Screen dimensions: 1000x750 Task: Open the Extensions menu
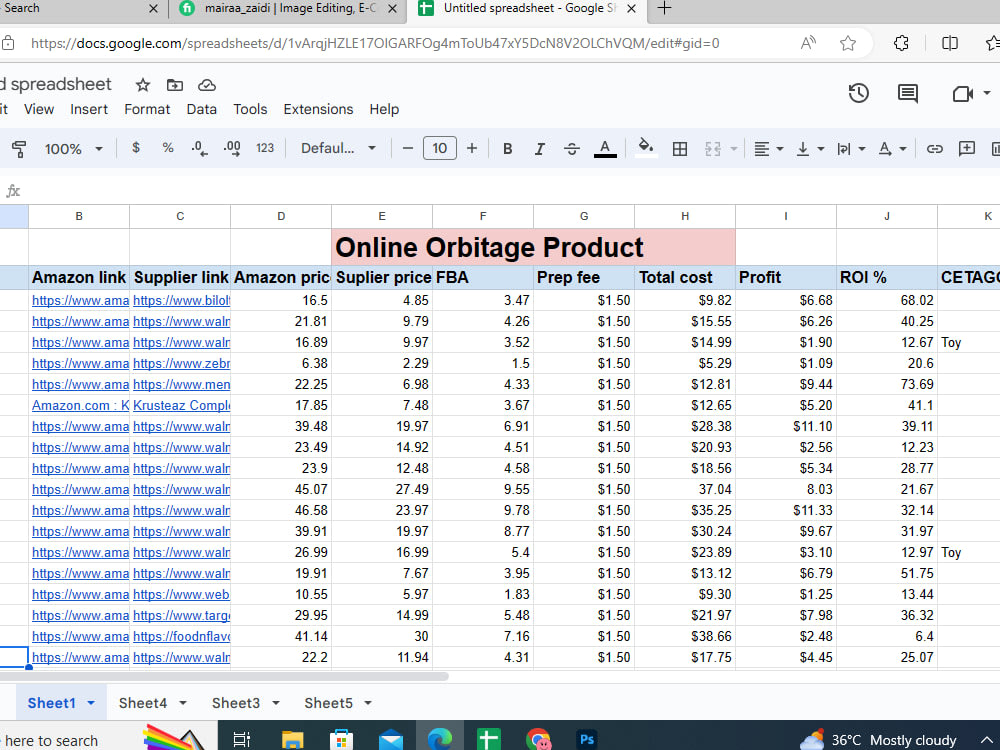318,109
